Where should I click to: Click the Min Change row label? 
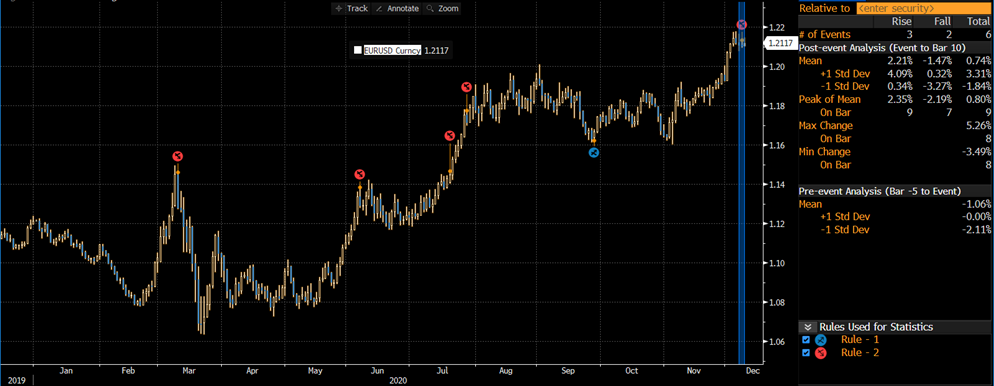[825, 151]
